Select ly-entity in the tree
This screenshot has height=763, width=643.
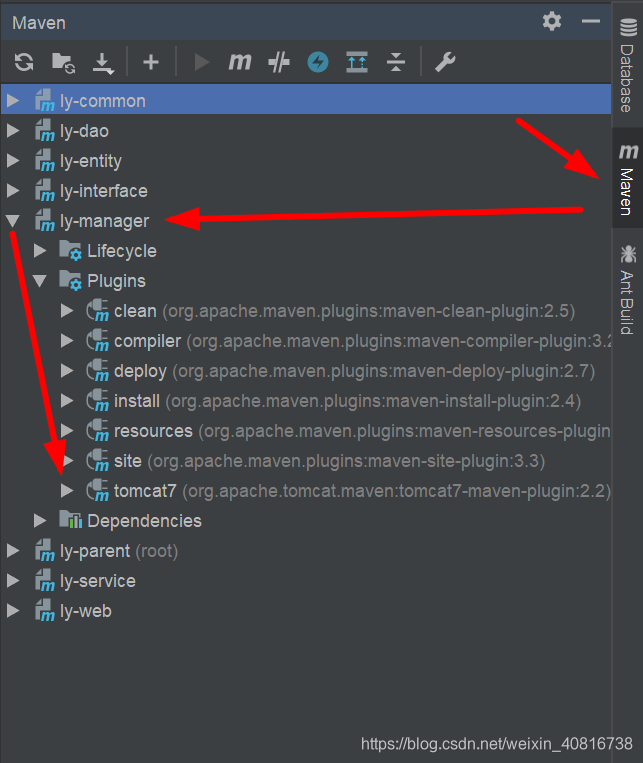(x=91, y=162)
